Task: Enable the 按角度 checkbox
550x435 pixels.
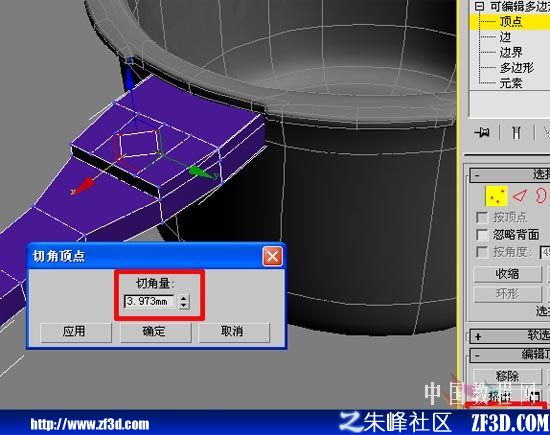Action: coord(482,252)
